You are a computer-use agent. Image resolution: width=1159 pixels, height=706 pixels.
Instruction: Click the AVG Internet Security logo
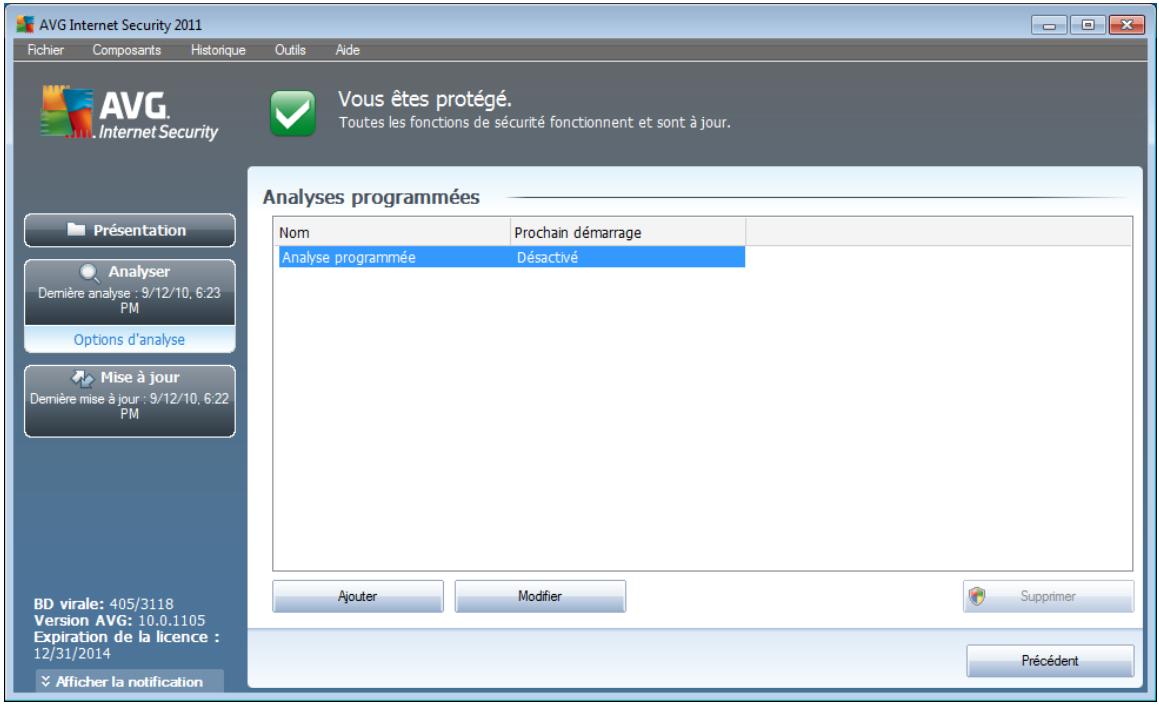[129, 113]
